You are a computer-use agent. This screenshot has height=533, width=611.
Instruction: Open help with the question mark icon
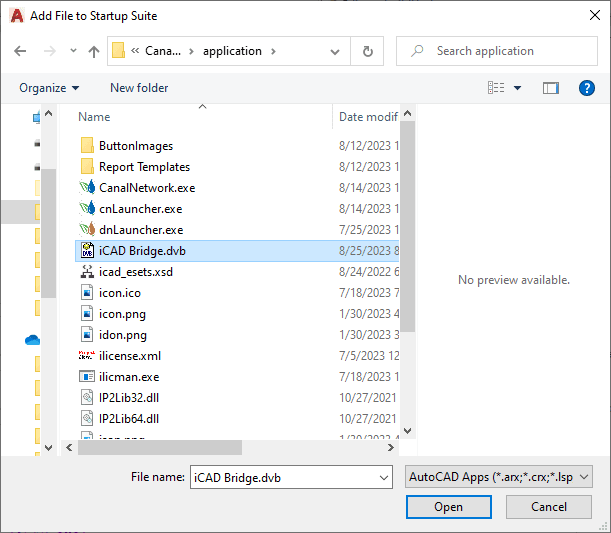[586, 88]
